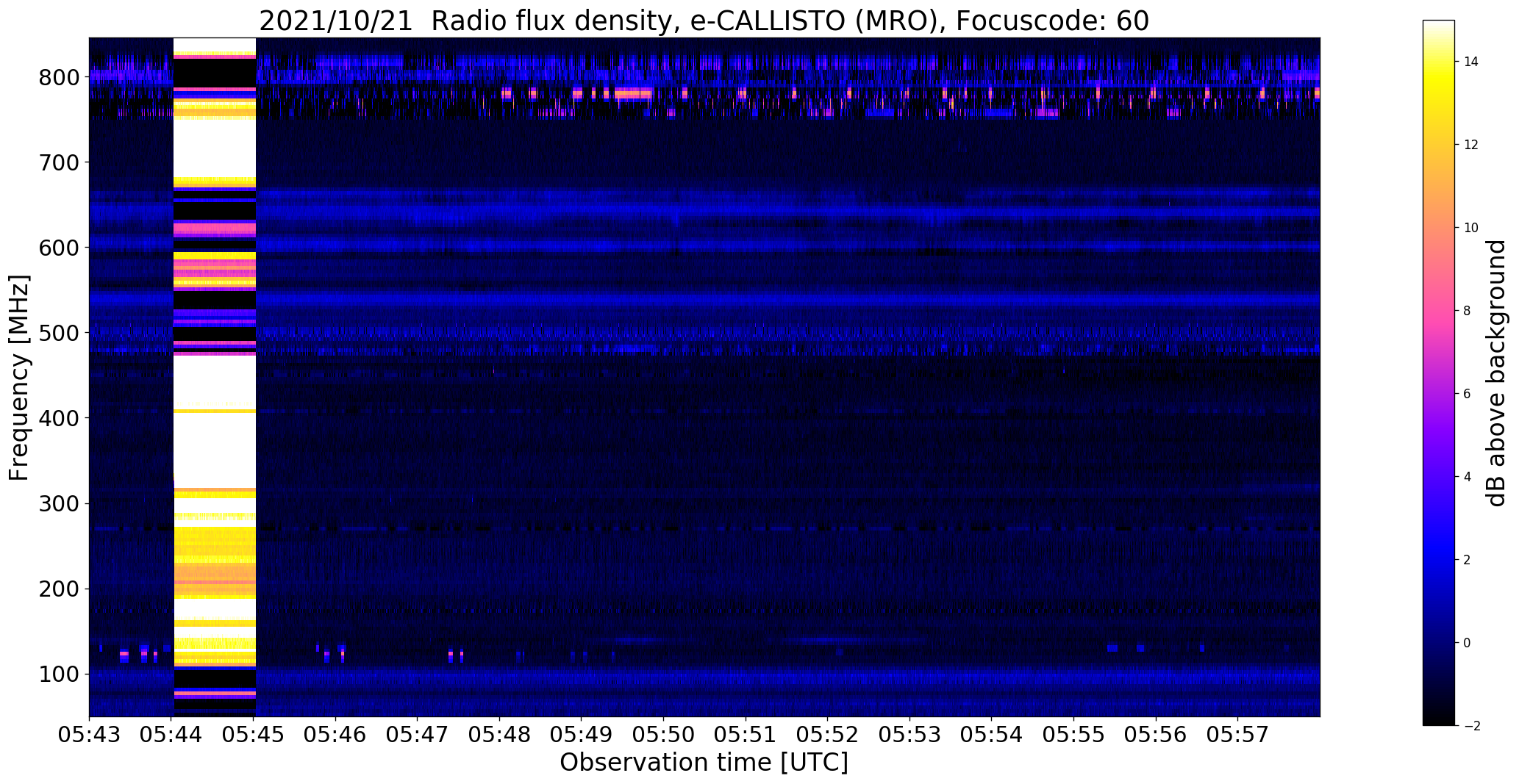Click the 05:48 time tick label
The image size is (1519, 784).
pos(500,736)
